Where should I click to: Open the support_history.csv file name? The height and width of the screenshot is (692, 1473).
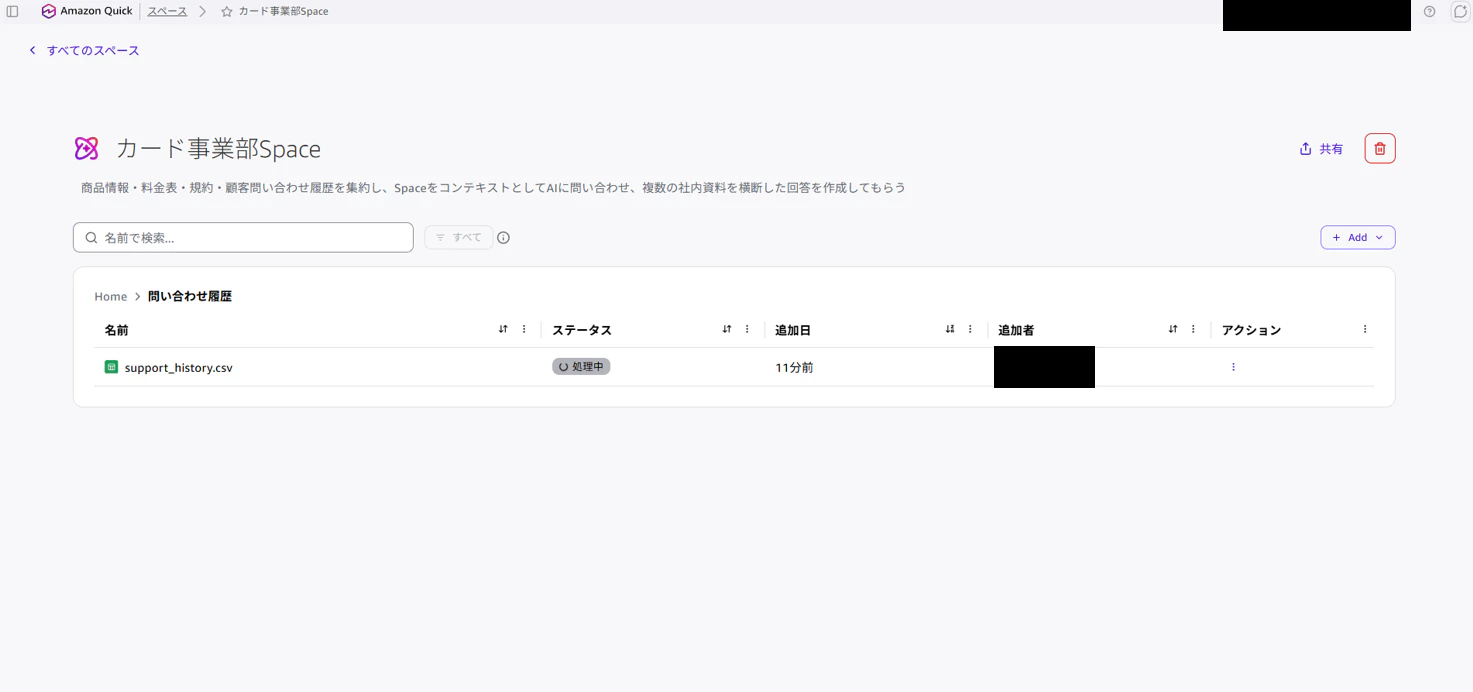pos(179,368)
